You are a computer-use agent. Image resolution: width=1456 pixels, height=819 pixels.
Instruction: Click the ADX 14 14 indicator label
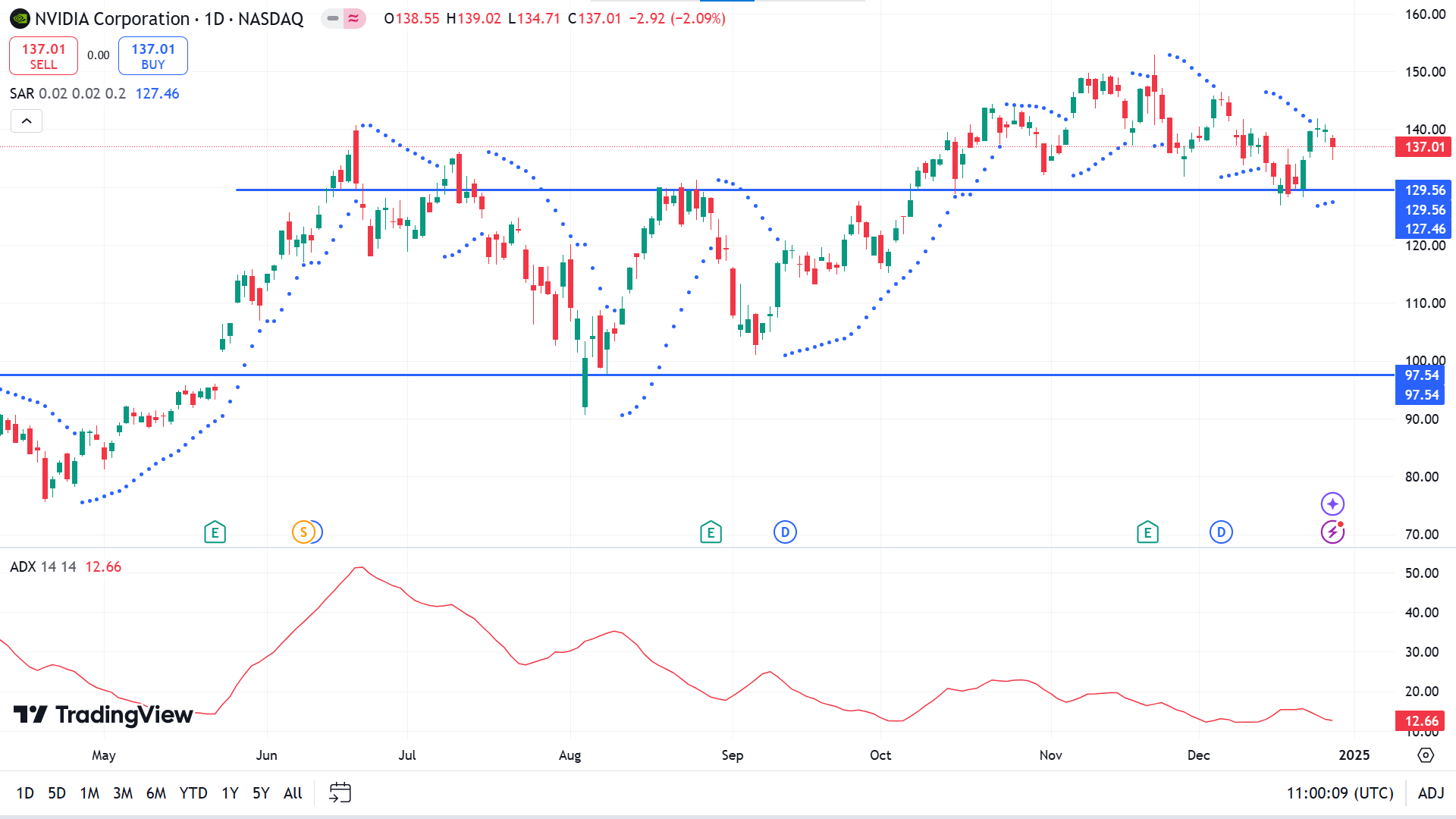point(43,566)
